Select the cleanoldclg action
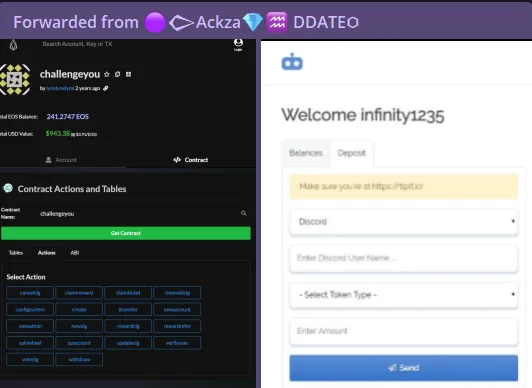This screenshot has width=532, height=388. [x=177, y=293]
